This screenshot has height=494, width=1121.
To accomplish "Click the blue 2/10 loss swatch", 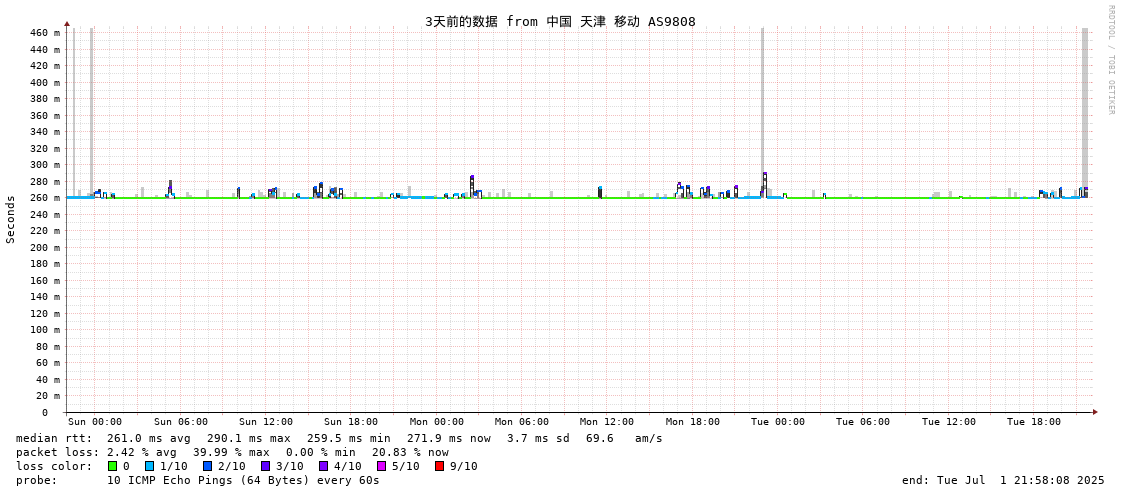I will (x=207, y=466).
